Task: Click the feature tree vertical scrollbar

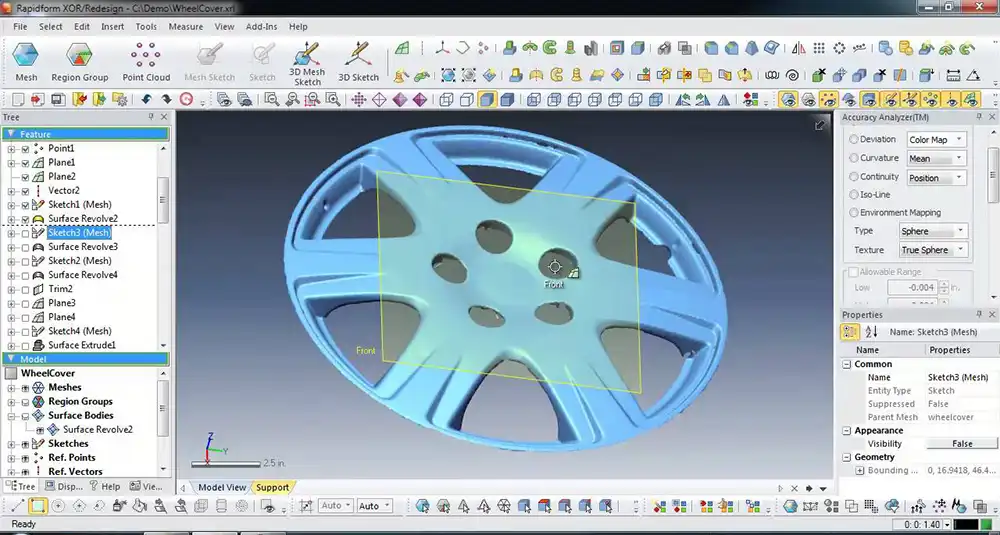Action: coord(163,199)
